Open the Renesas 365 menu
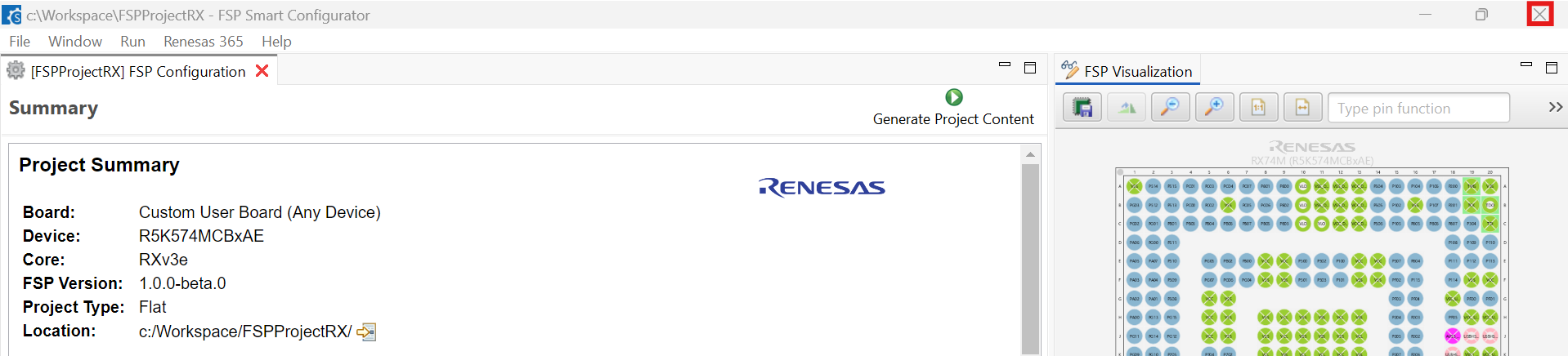The width and height of the screenshot is (1568, 356). 204,41
